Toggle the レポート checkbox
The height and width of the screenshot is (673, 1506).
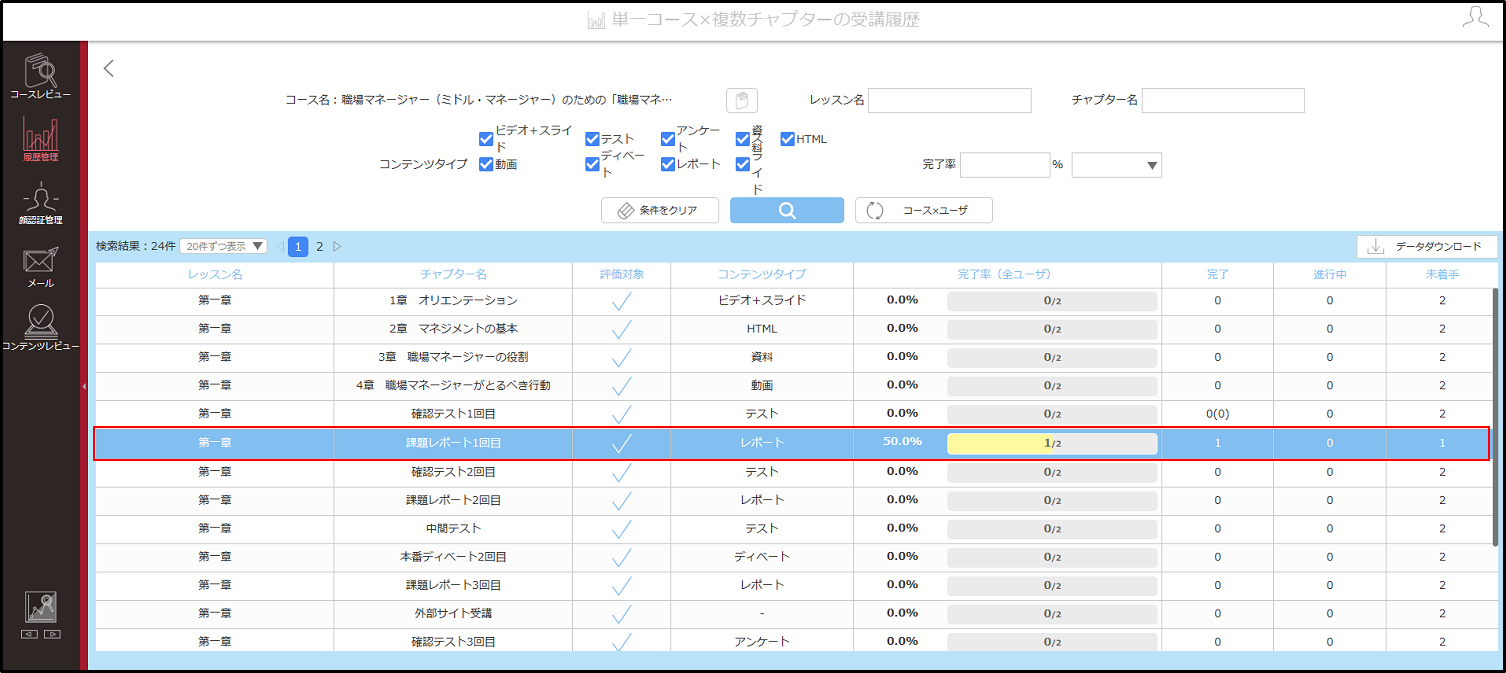pyautogui.click(x=668, y=164)
